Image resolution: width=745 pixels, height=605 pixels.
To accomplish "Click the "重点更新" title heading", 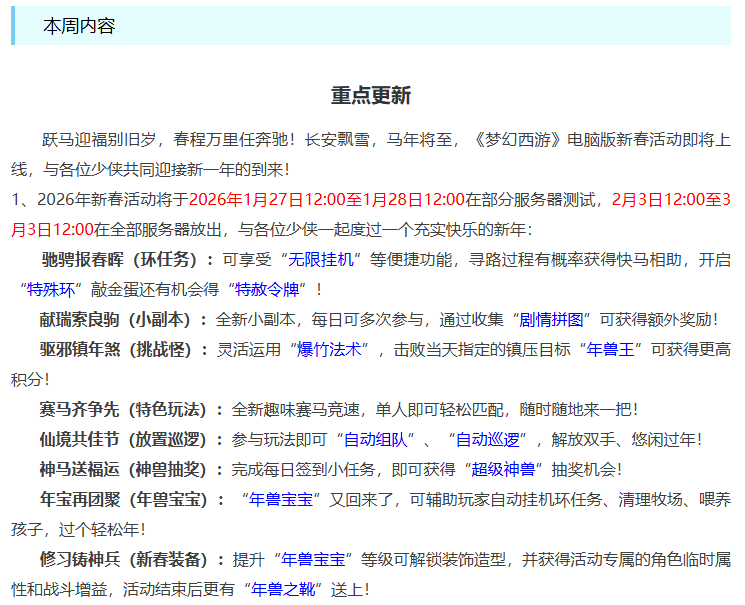I will [x=371, y=96].
